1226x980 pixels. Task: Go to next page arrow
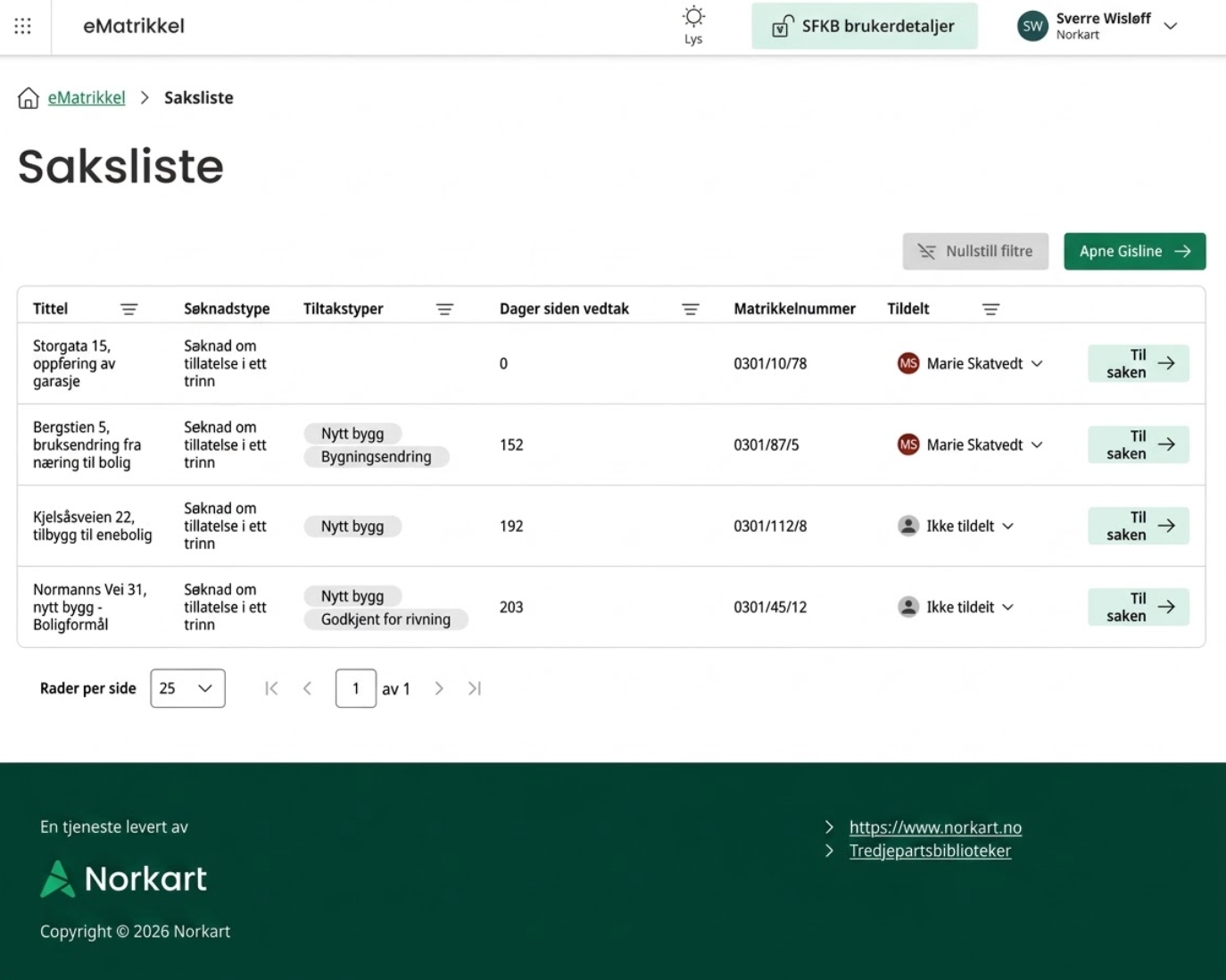(x=439, y=688)
